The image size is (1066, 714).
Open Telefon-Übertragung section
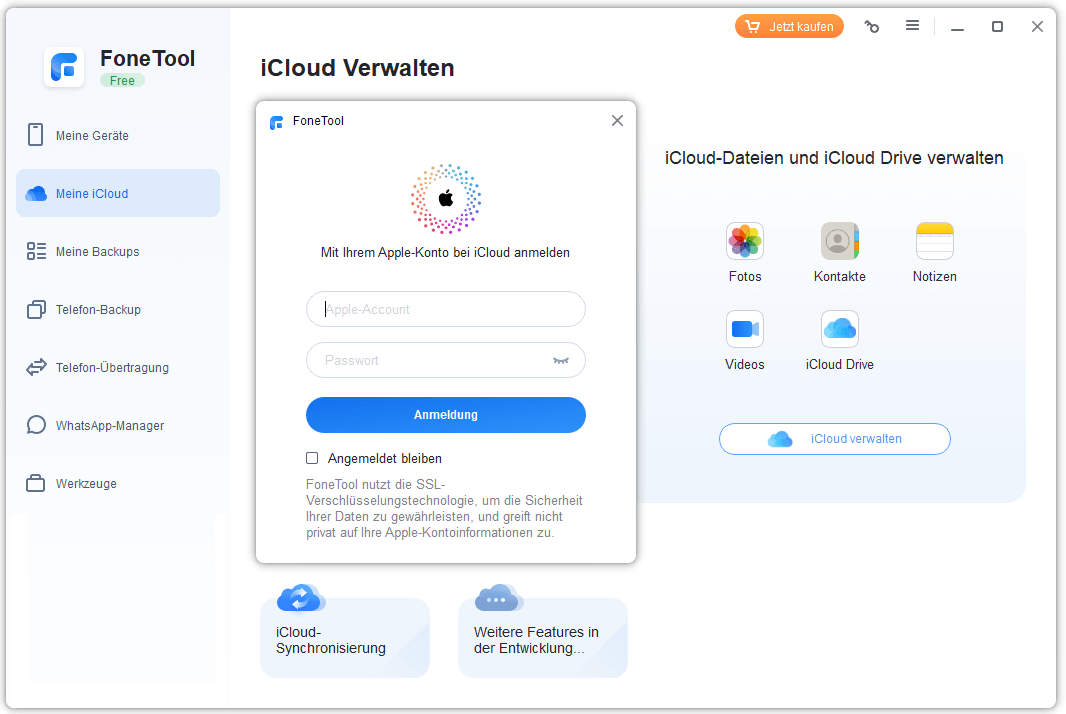click(x=112, y=368)
